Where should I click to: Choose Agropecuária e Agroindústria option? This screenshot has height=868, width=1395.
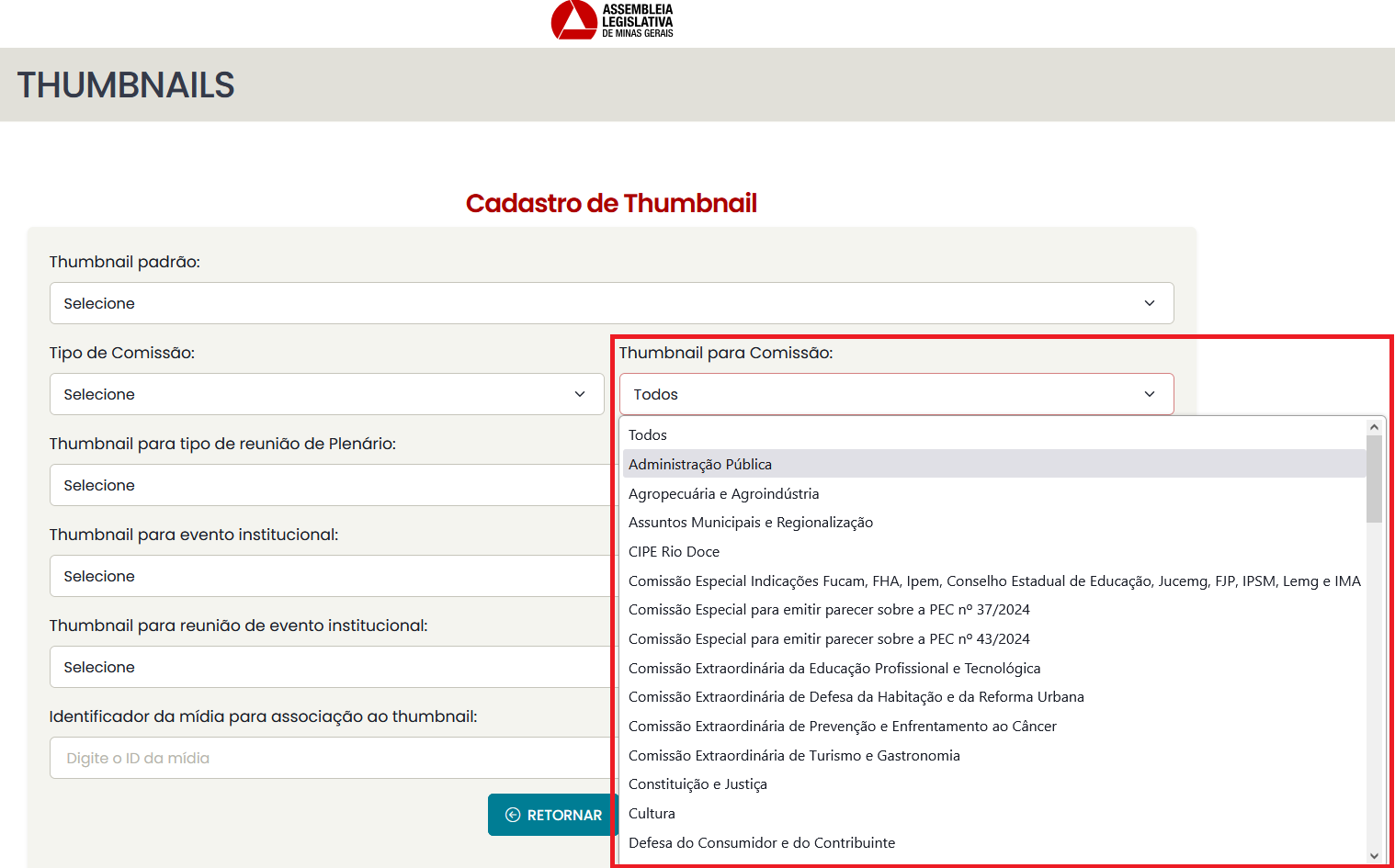(x=724, y=493)
